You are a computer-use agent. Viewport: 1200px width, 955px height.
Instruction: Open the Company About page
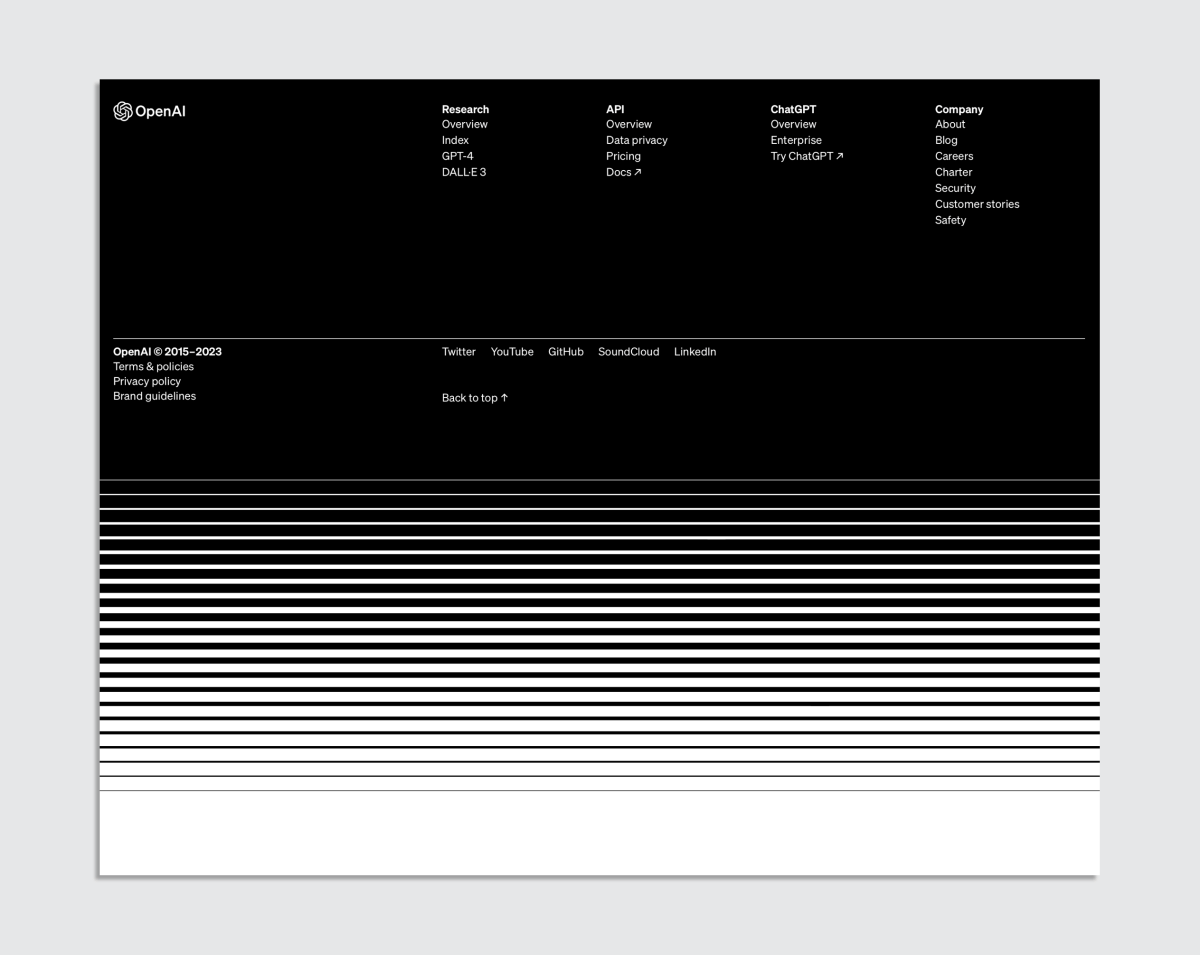(950, 125)
